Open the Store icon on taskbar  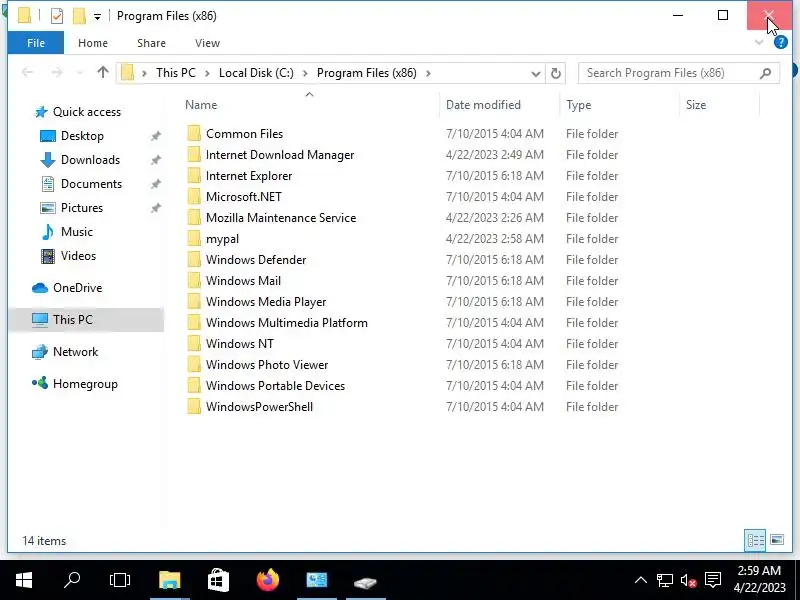pos(218,580)
